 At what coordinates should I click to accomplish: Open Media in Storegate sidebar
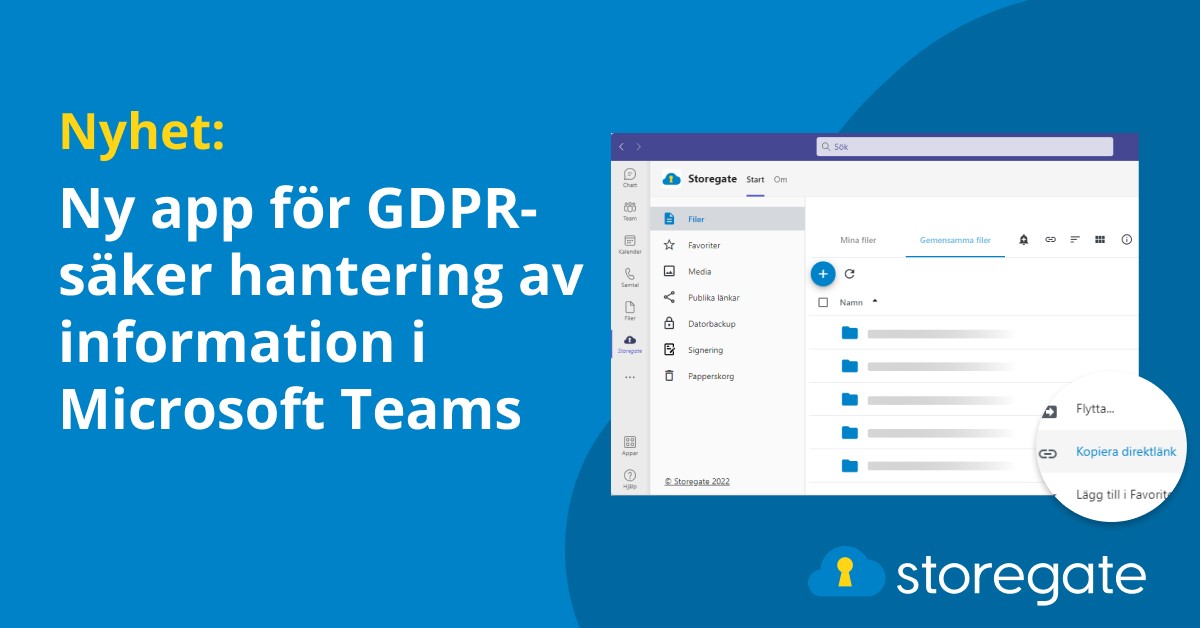[727, 271]
